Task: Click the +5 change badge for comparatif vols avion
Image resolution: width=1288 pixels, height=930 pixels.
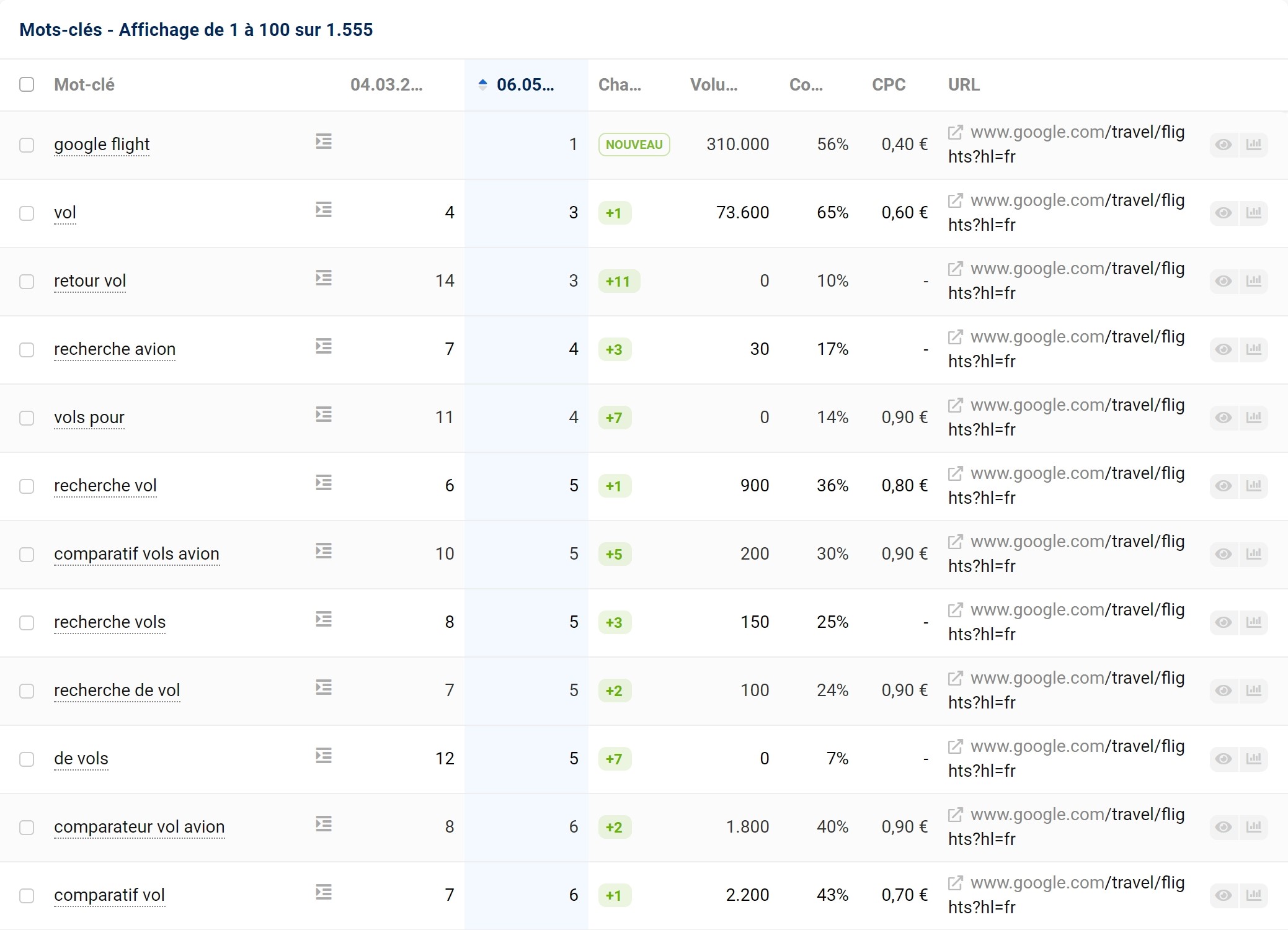Action: pyautogui.click(x=615, y=554)
